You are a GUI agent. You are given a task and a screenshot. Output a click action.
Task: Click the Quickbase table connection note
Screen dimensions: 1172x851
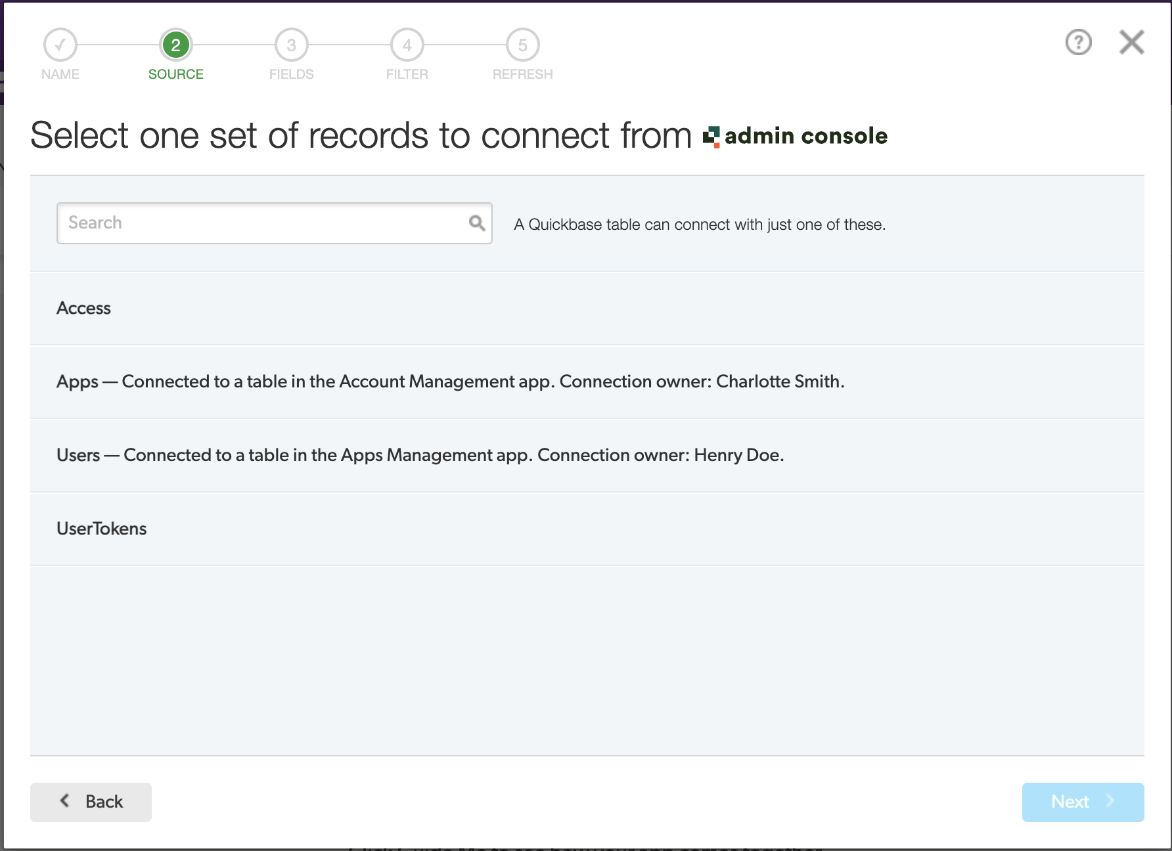click(x=700, y=224)
